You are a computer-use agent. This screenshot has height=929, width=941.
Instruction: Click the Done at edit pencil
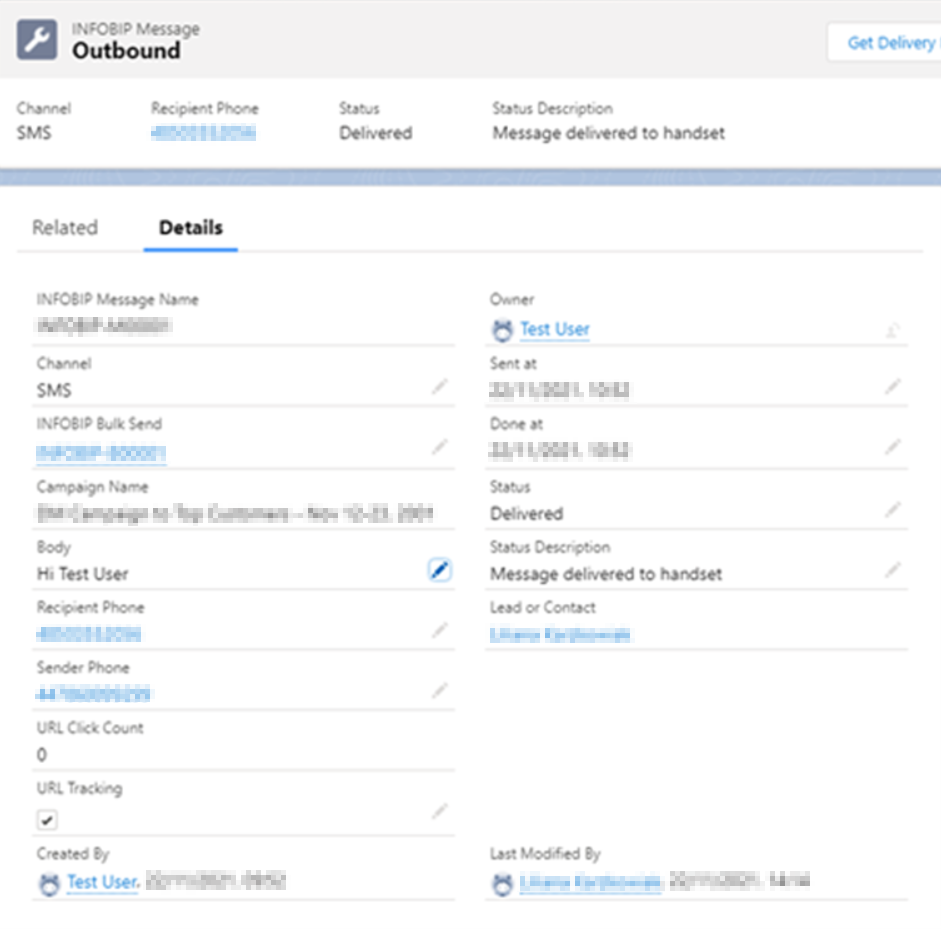(892, 447)
